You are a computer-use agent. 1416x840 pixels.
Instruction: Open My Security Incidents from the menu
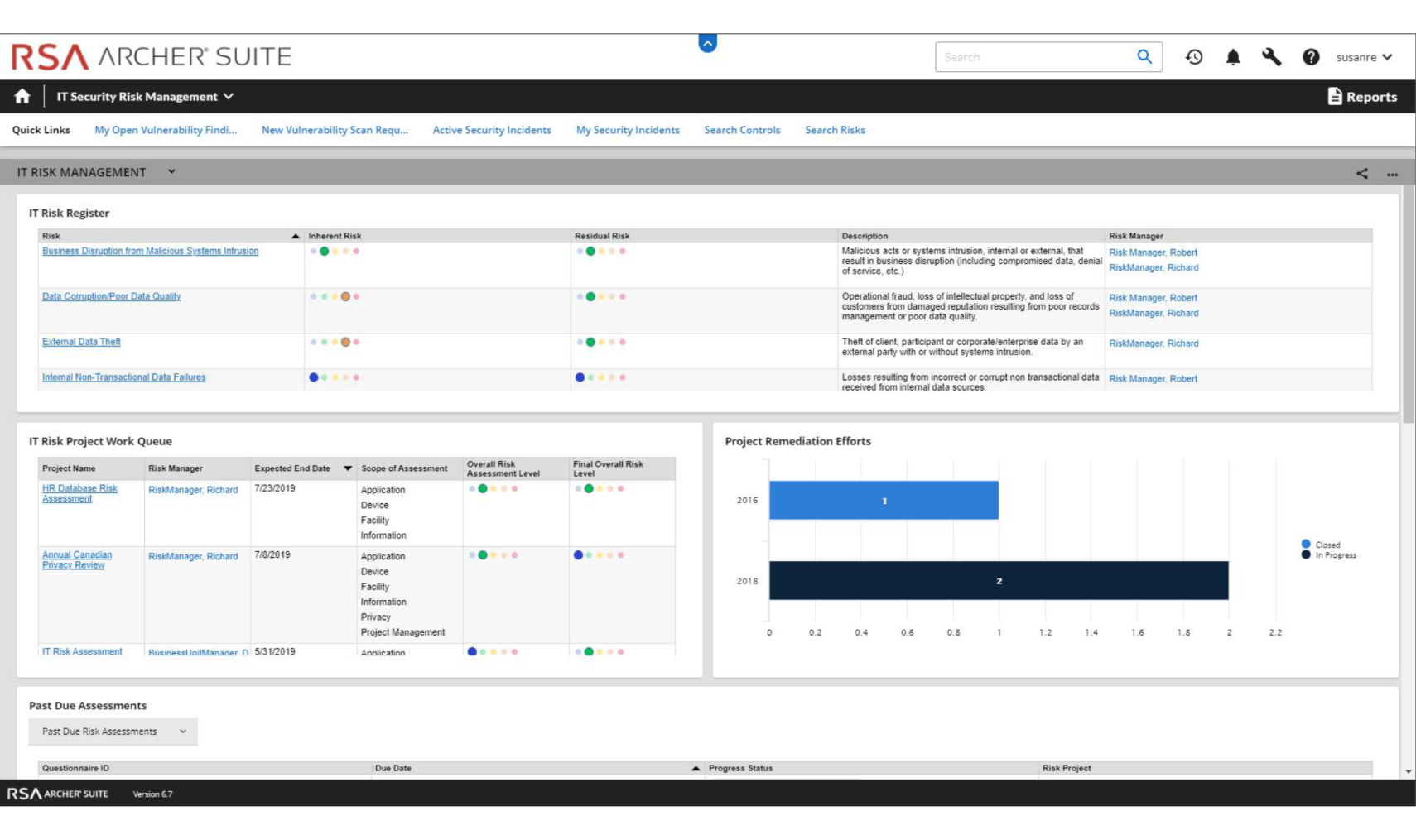[627, 130]
